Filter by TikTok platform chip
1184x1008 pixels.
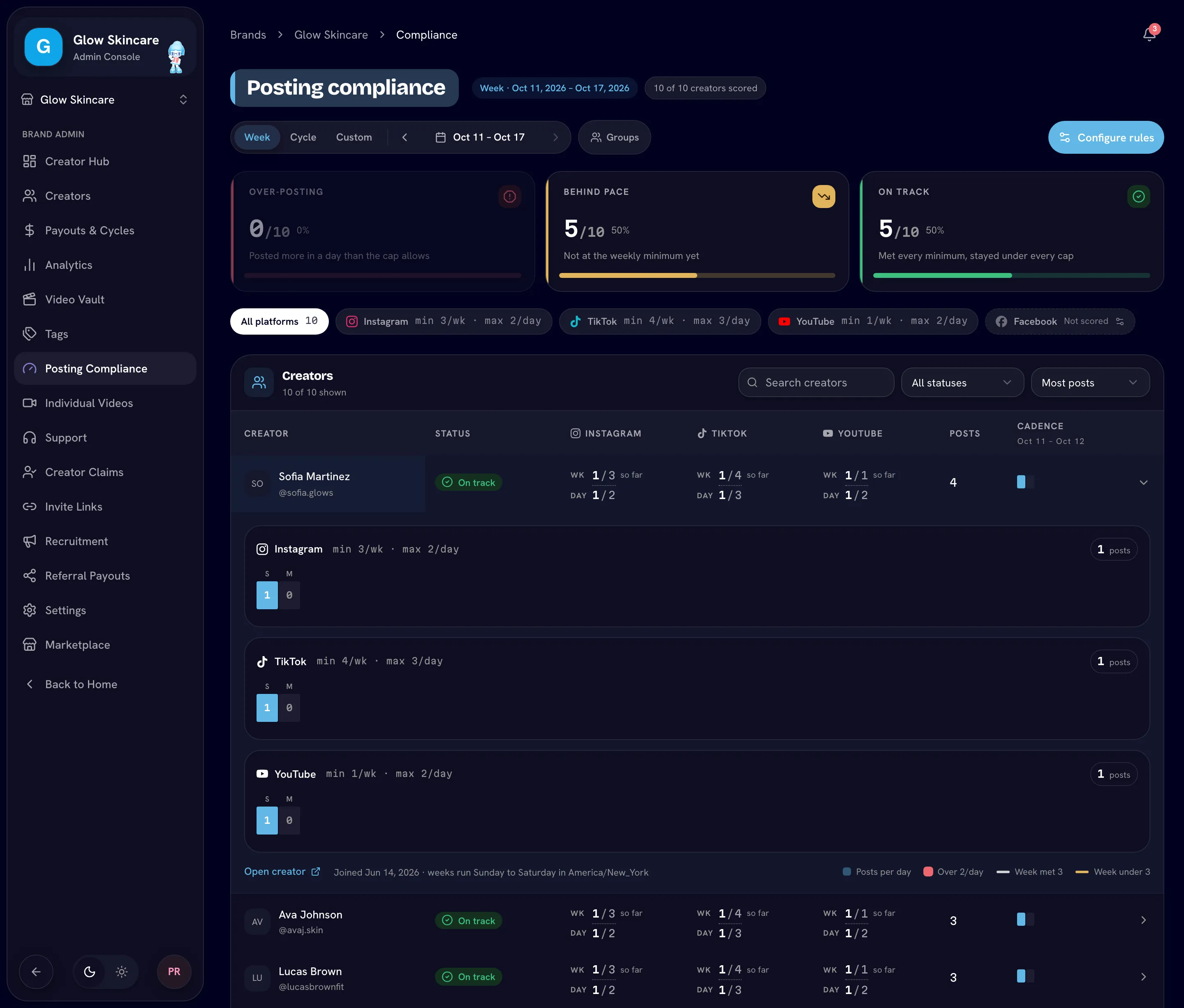pyautogui.click(x=659, y=321)
